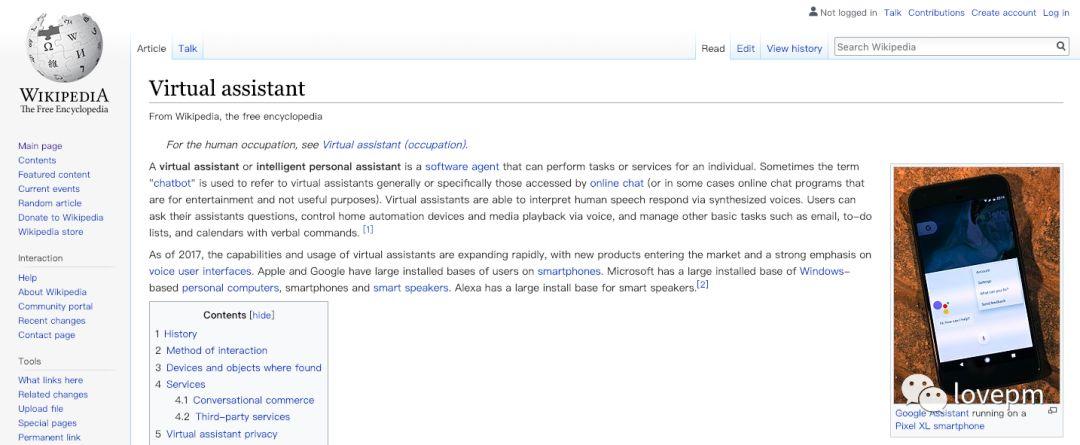Jump to Method of interaction section
Viewport: 1080px width, 445px height.
pyautogui.click(x=217, y=351)
